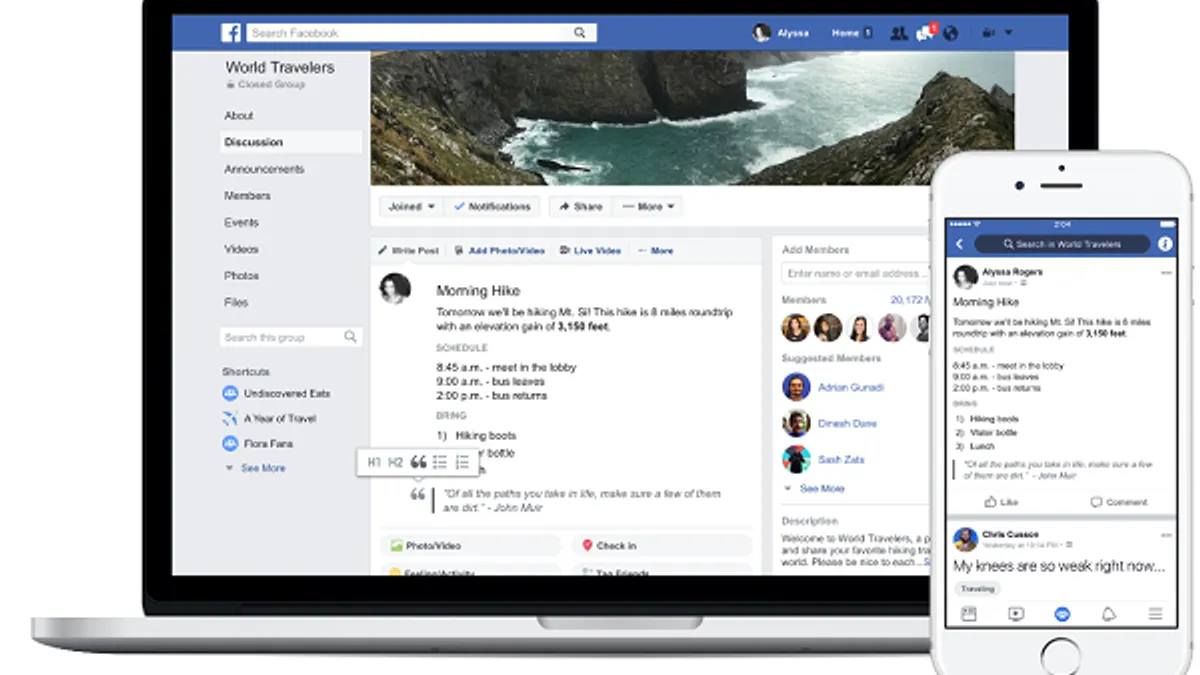Tap the video icon in phone bottom bar
Screen dimensions: 1200x675
[x=1016, y=614]
